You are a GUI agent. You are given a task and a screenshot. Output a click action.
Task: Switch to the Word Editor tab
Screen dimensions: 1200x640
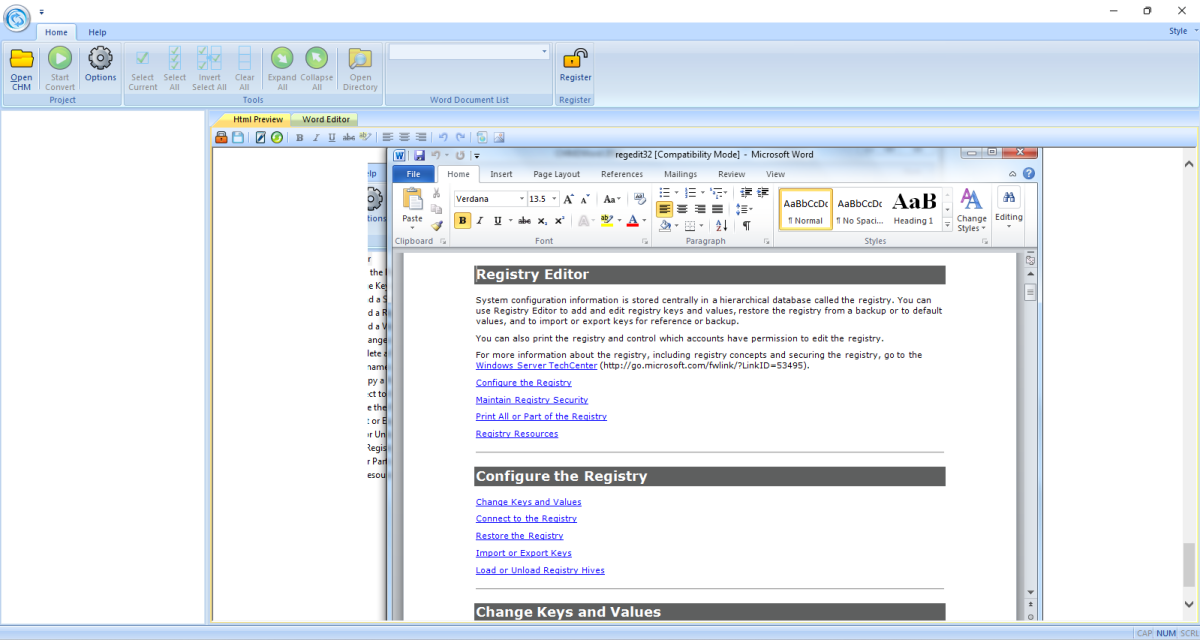(x=326, y=119)
